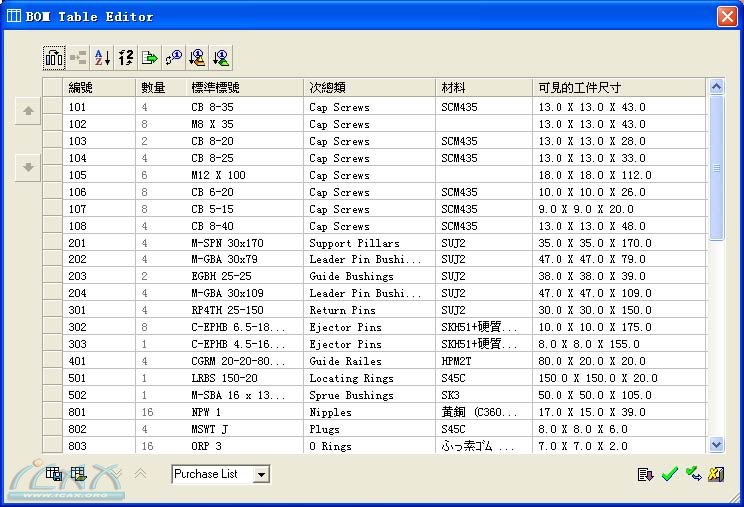Click the cell 'CB 8-20'
Screen dimensions: 744x507
pos(244,141)
